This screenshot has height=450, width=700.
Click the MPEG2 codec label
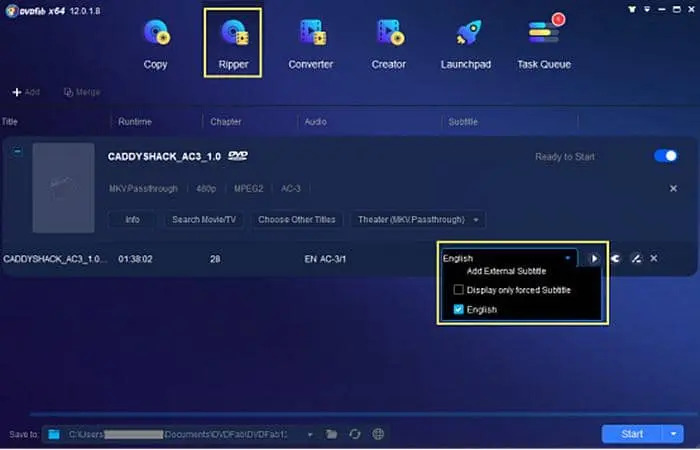248,188
